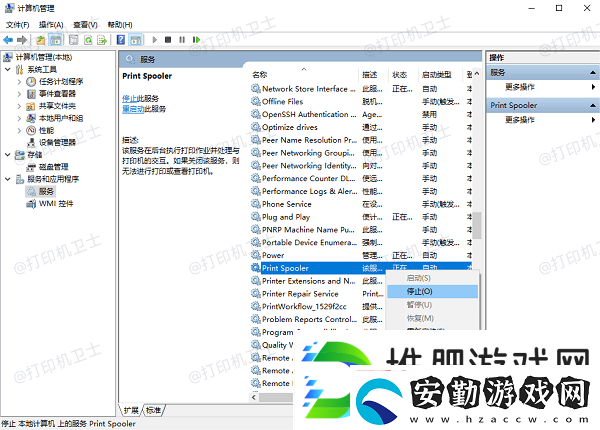Screen dimensions: 600x430
Task: Select the 本地用户和组 tree node
Action: 61,118
